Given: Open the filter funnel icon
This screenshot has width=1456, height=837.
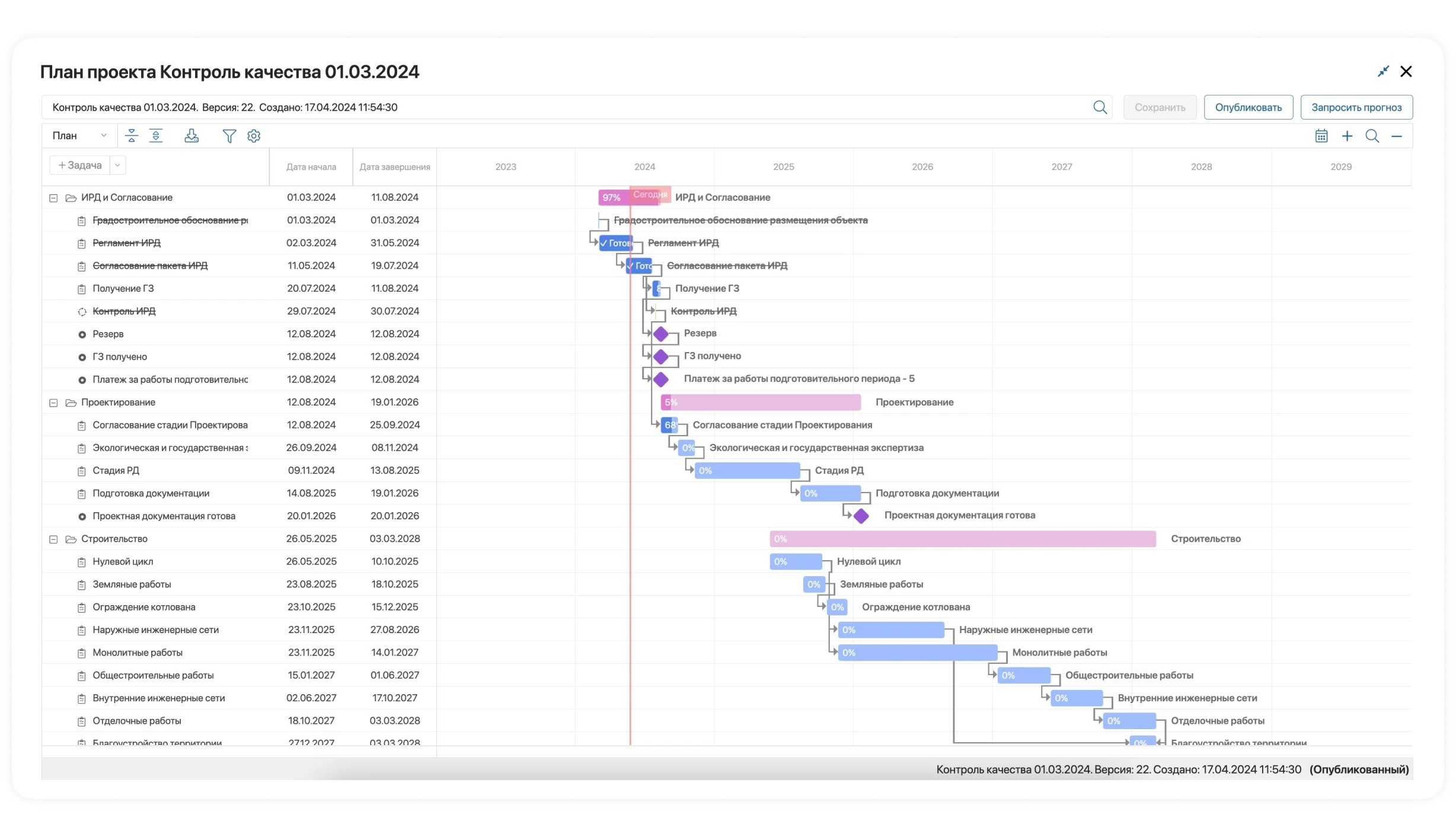Looking at the screenshot, I should [229, 136].
